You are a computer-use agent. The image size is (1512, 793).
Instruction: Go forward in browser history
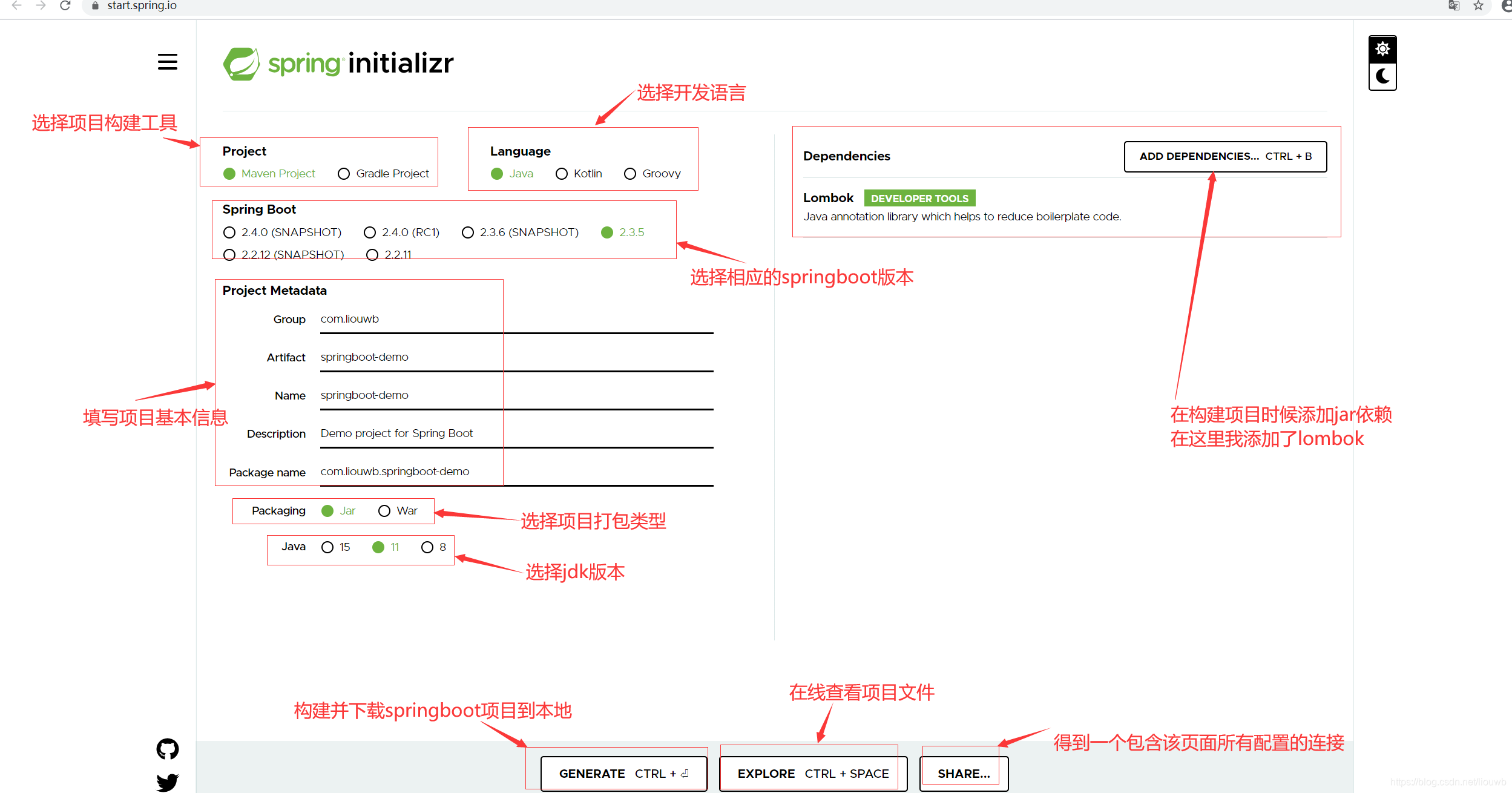(x=41, y=5)
